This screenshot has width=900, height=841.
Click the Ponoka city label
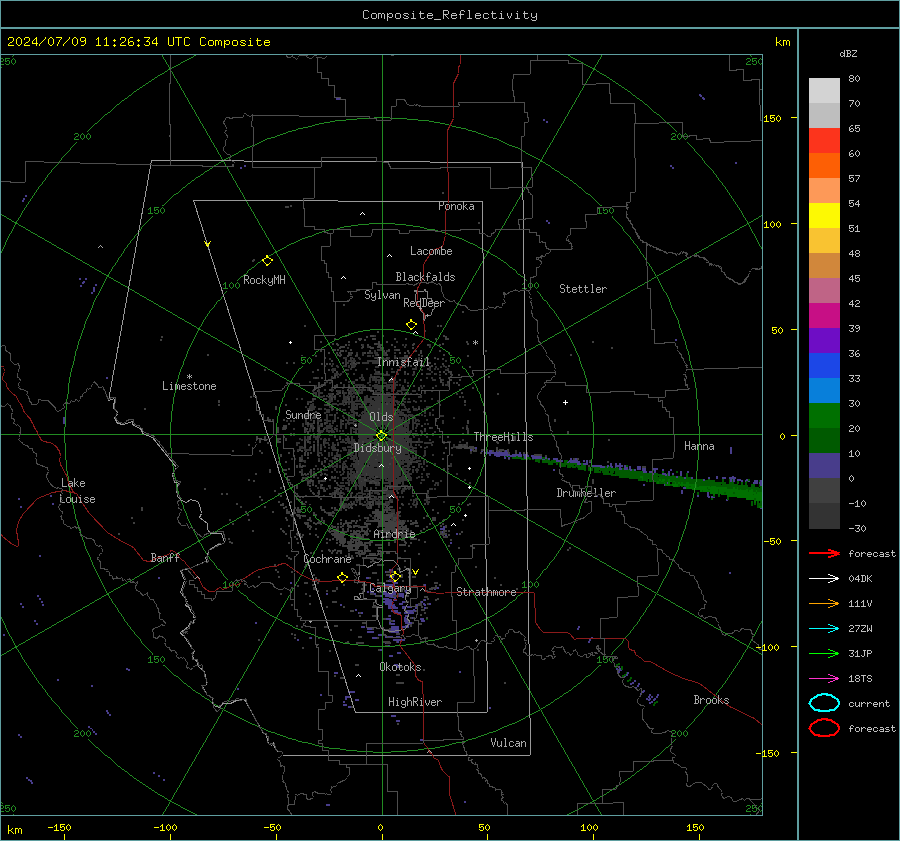(456, 206)
